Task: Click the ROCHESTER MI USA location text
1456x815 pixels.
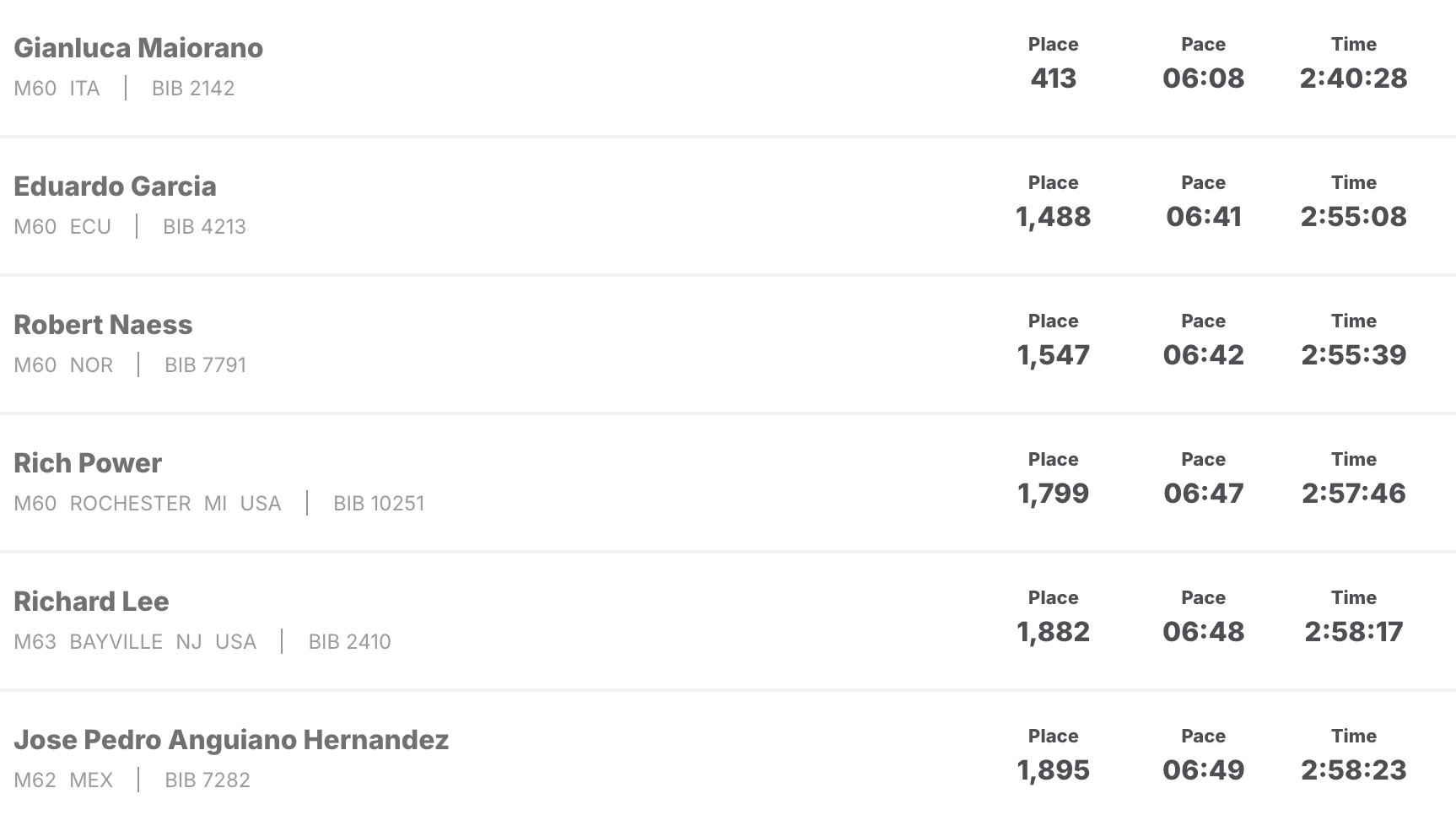Action: click(x=175, y=504)
